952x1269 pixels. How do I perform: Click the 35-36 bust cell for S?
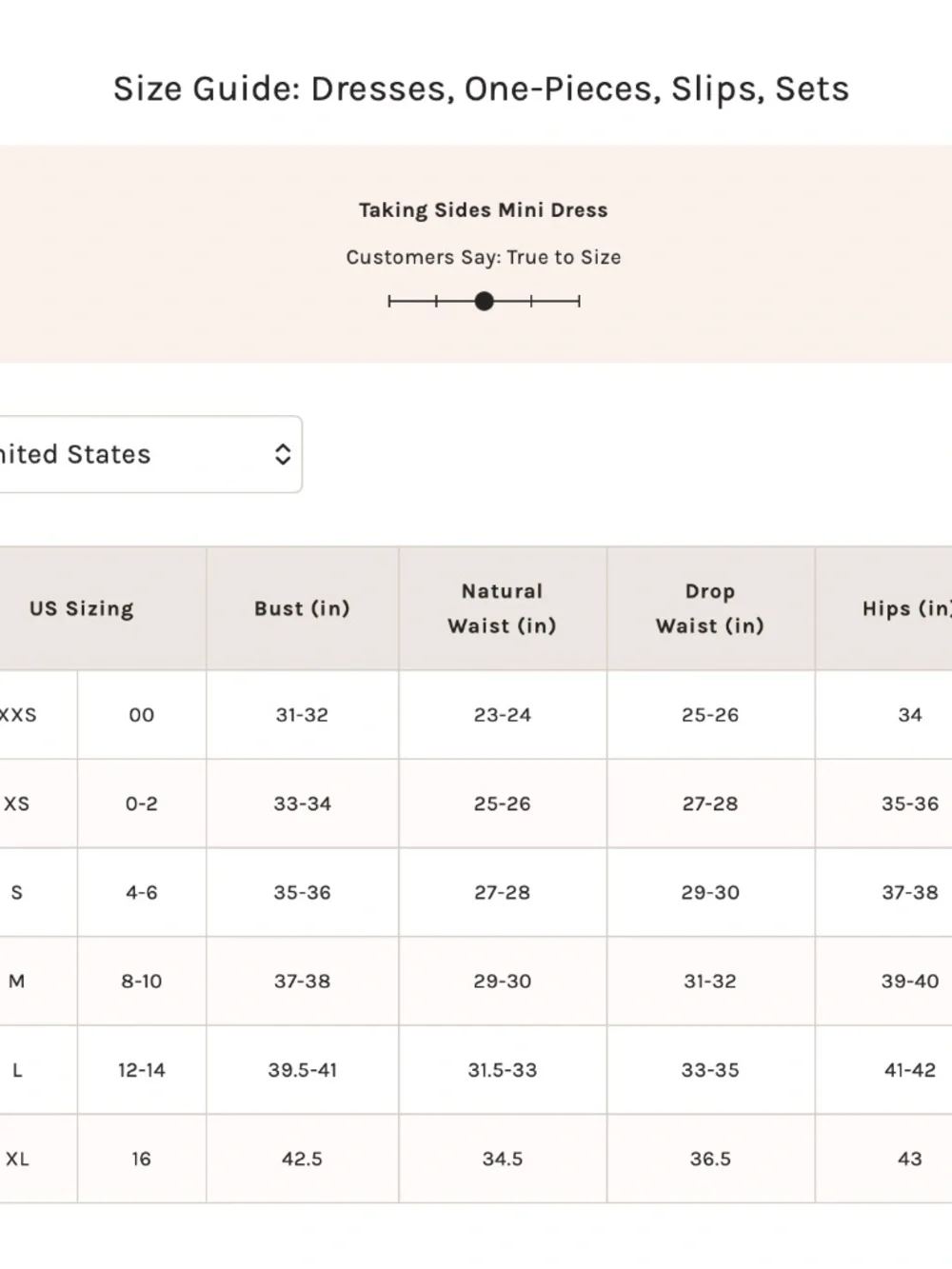303,892
